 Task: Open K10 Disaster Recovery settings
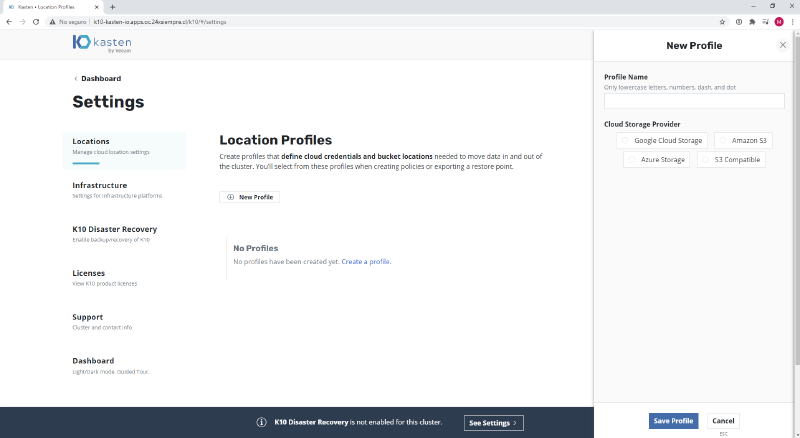click(114, 234)
